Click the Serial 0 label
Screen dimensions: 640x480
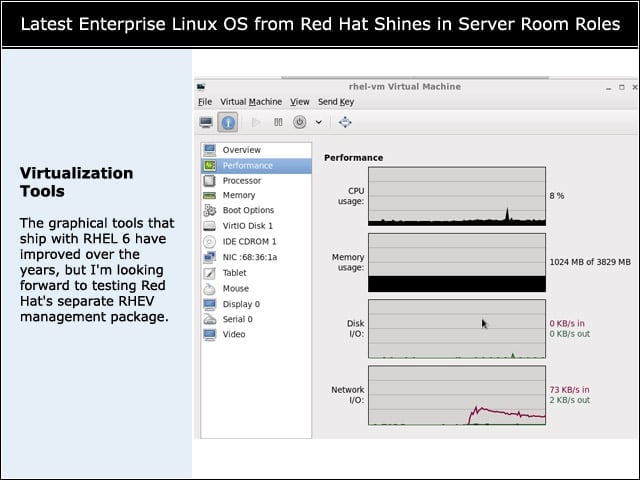(x=238, y=319)
